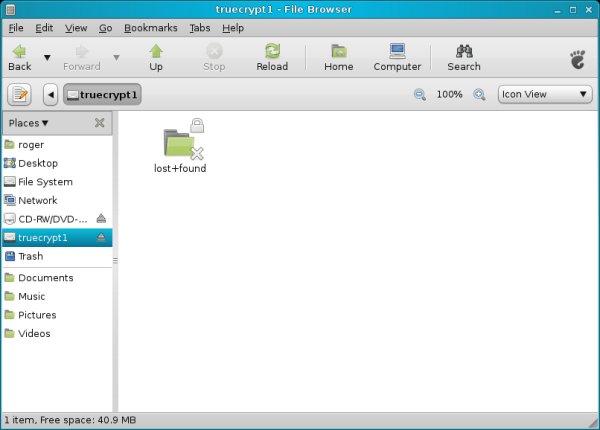Open the Places sidebar dropdown
The width and height of the screenshot is (600, 430).
point(28,123)
